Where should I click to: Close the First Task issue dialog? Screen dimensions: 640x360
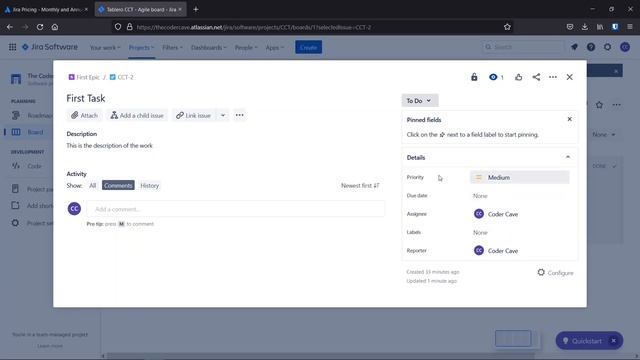[569, 77]
